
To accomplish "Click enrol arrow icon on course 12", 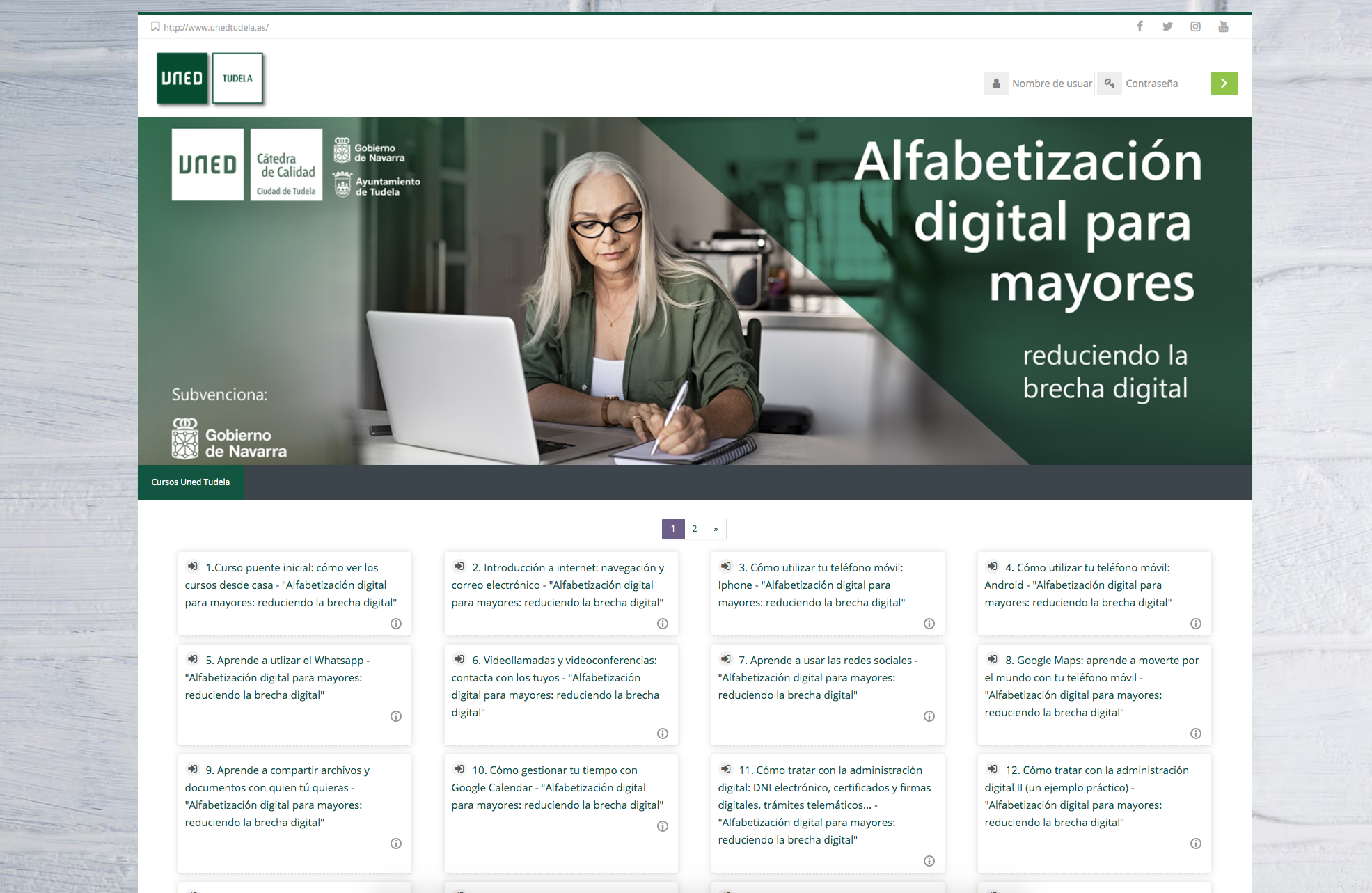I will click(993, 769).
